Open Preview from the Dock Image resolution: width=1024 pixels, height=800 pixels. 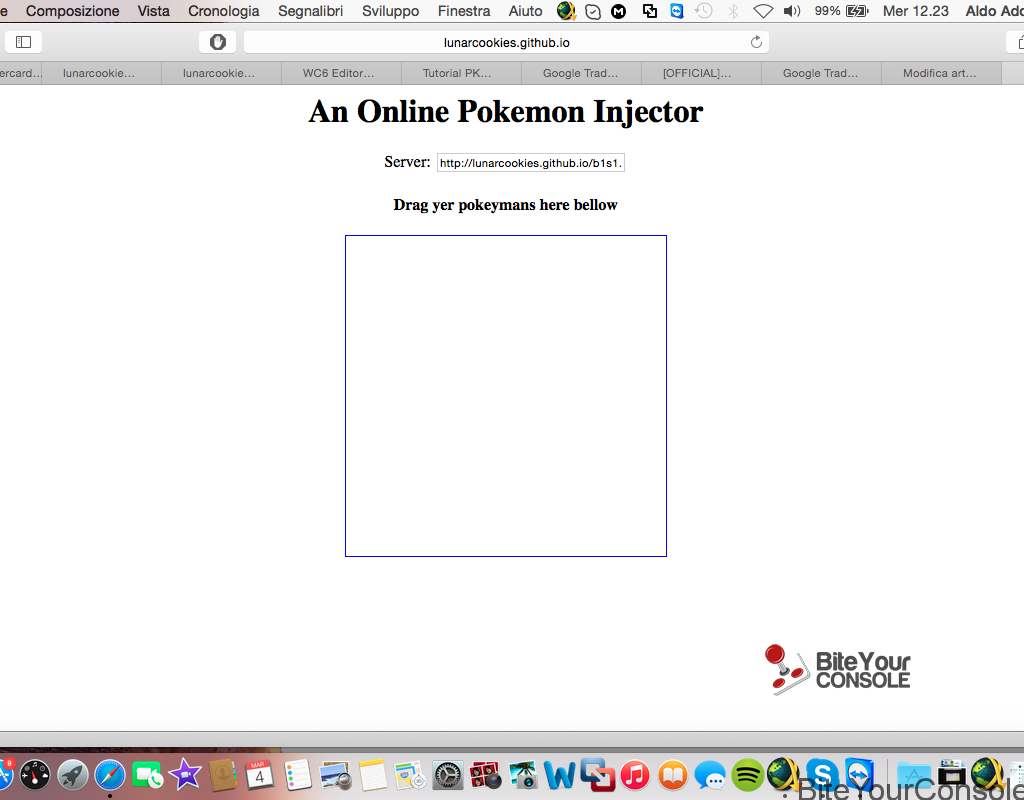point(336,776)
